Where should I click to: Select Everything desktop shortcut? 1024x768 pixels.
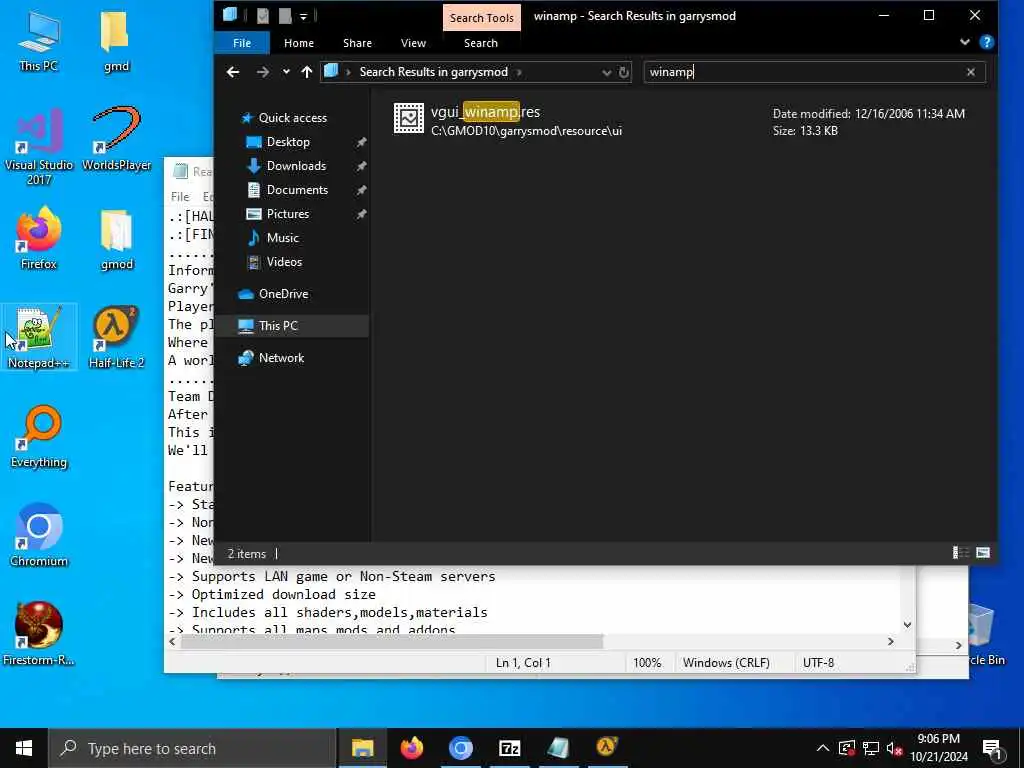(39, 436)
